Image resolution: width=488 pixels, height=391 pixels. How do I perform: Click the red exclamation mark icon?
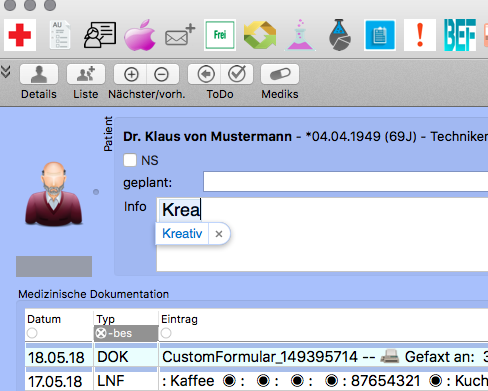(x=420, y=35)
